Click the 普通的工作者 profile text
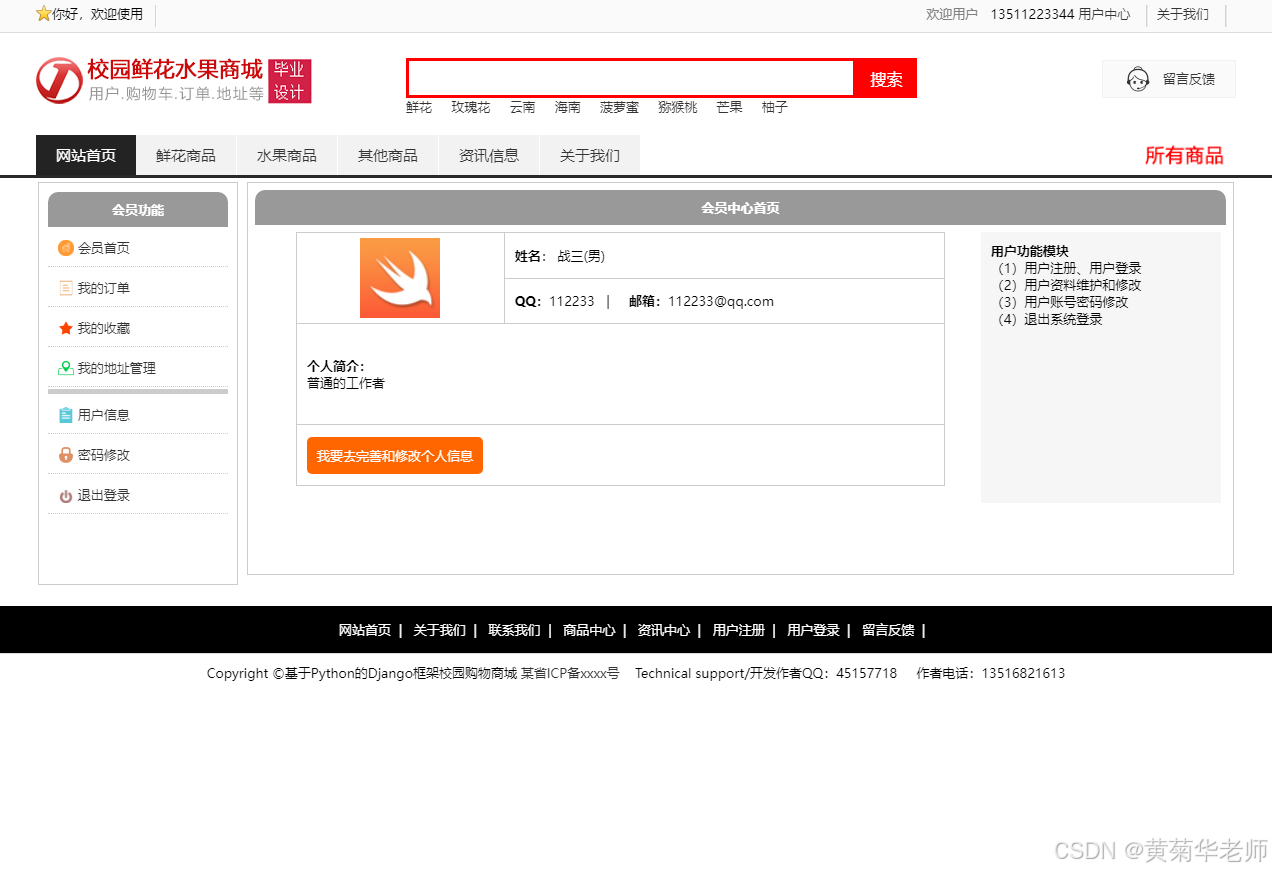The width and height of the screenshot is (1272, 872). (346, 383)
